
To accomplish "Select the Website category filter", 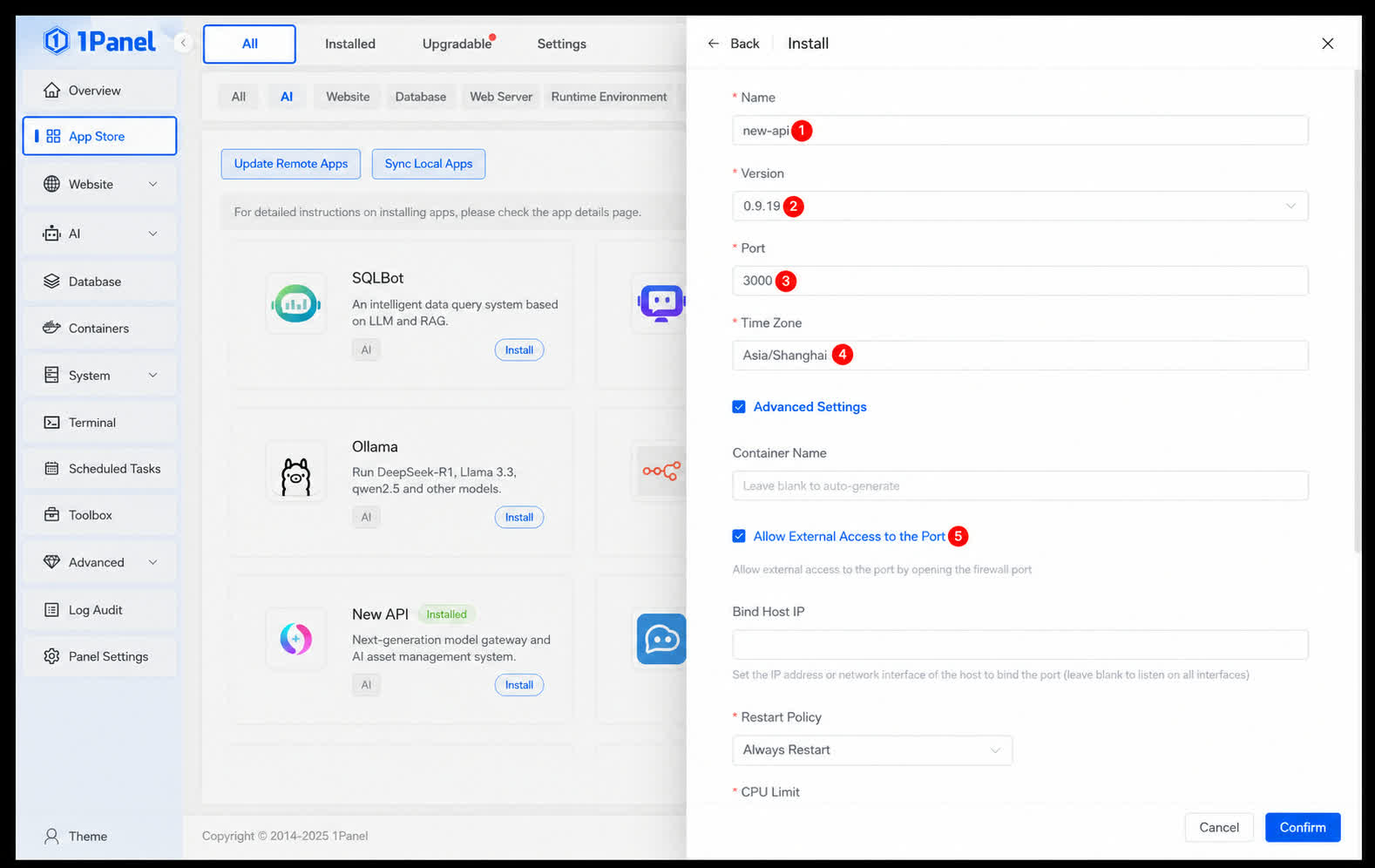I will click(x=348, y=97).
